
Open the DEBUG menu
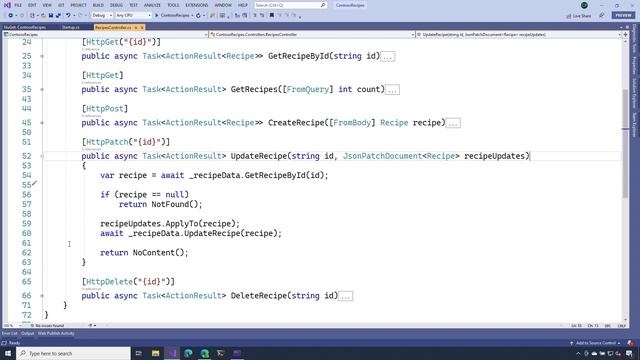point(116,5)
